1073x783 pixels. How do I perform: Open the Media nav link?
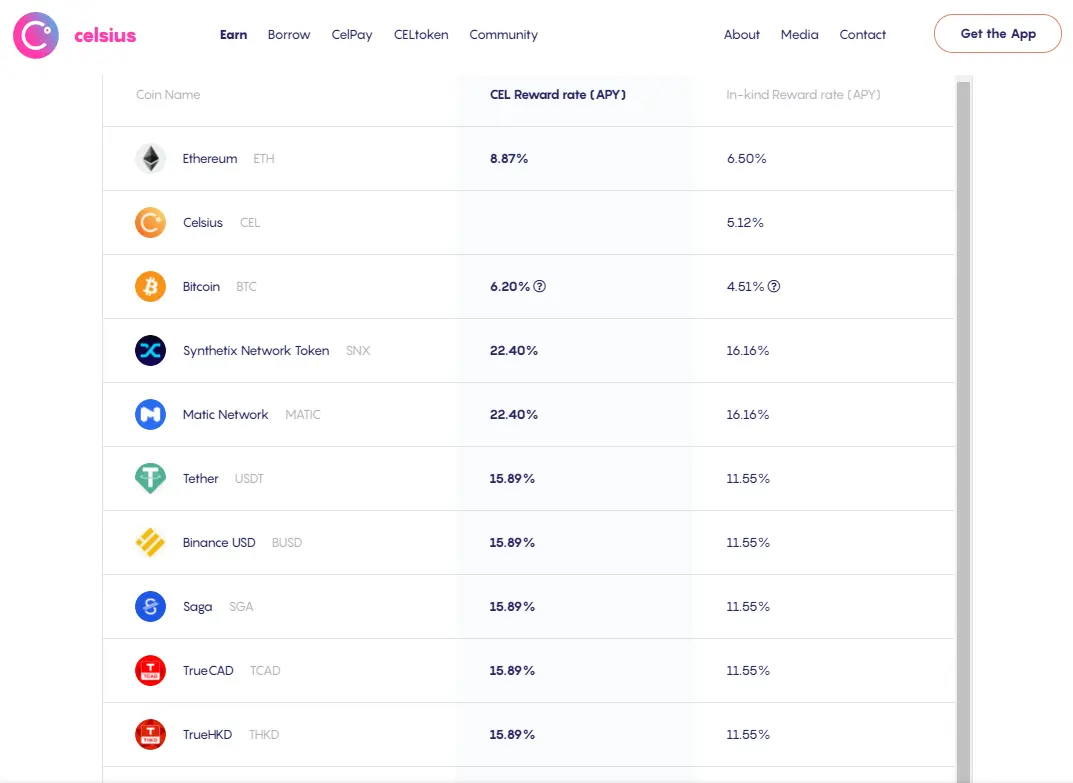click(x=799, y=34)
